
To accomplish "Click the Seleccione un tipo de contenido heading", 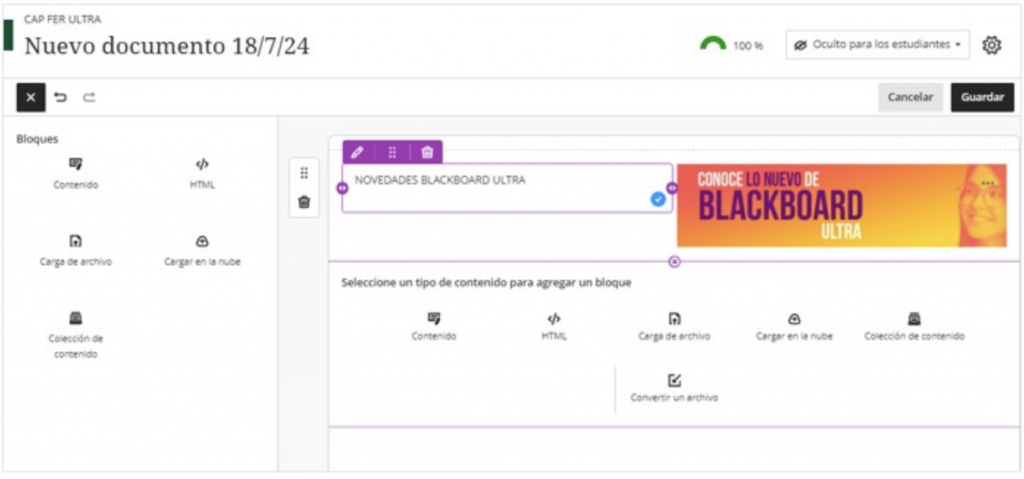I will pos(487,283).
